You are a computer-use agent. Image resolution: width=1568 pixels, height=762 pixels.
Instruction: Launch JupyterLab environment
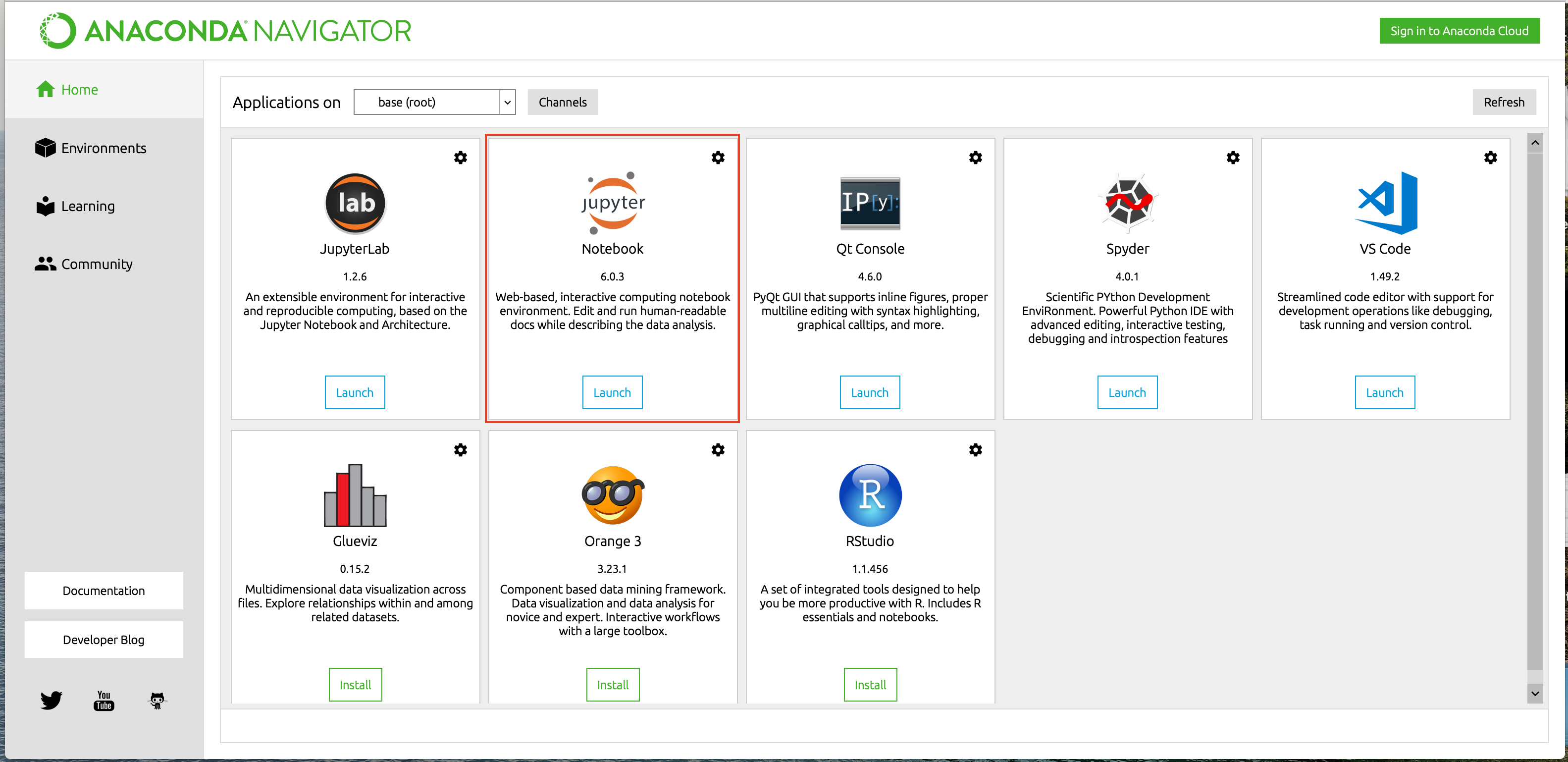pyautogui.click(x=355, y=393)
